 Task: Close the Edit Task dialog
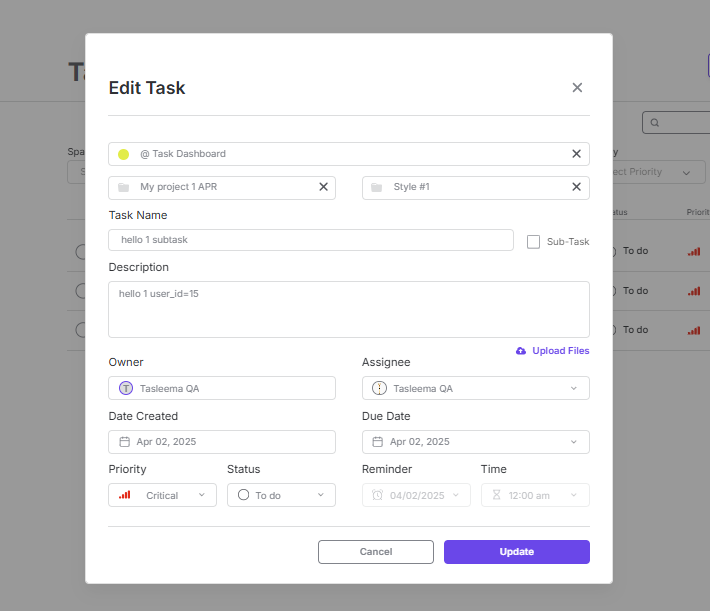click(x=577, y=88)
